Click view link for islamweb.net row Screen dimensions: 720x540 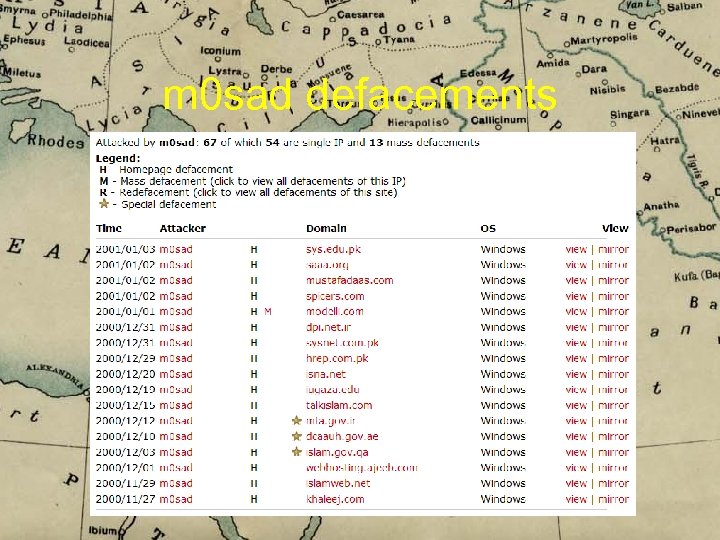[x=576, y=483]
